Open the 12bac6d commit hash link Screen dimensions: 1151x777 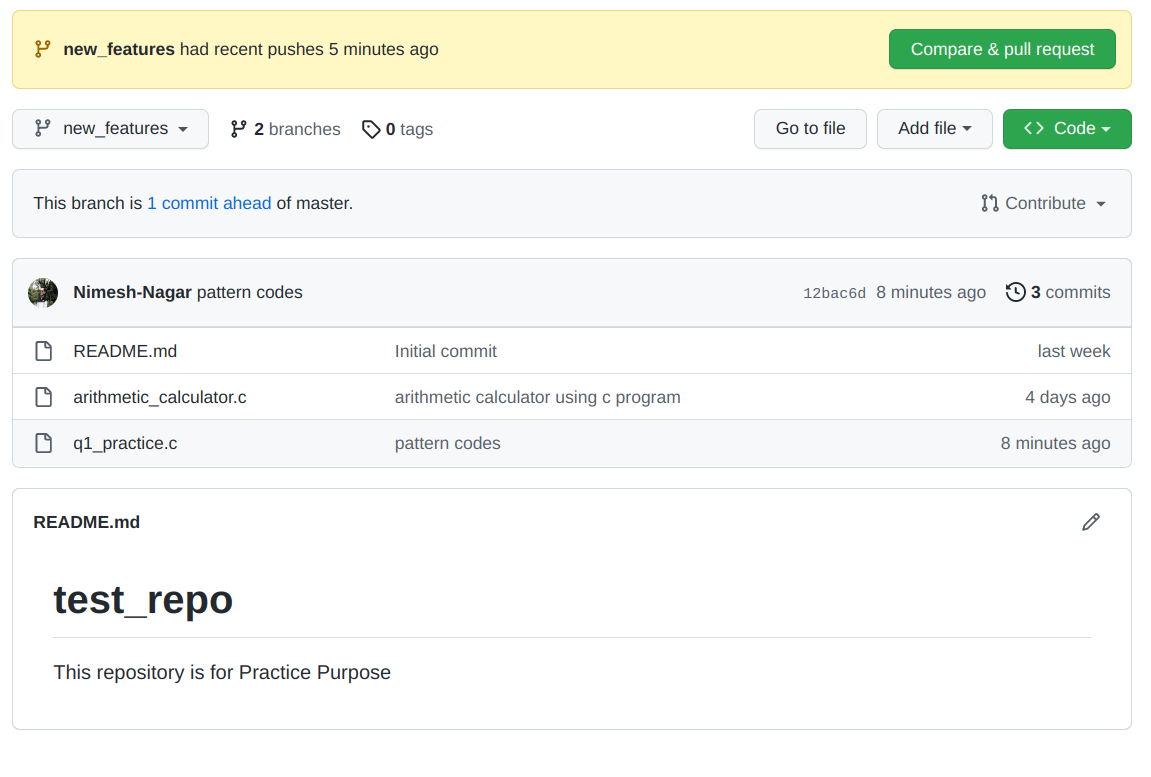[x=834, y=293]
